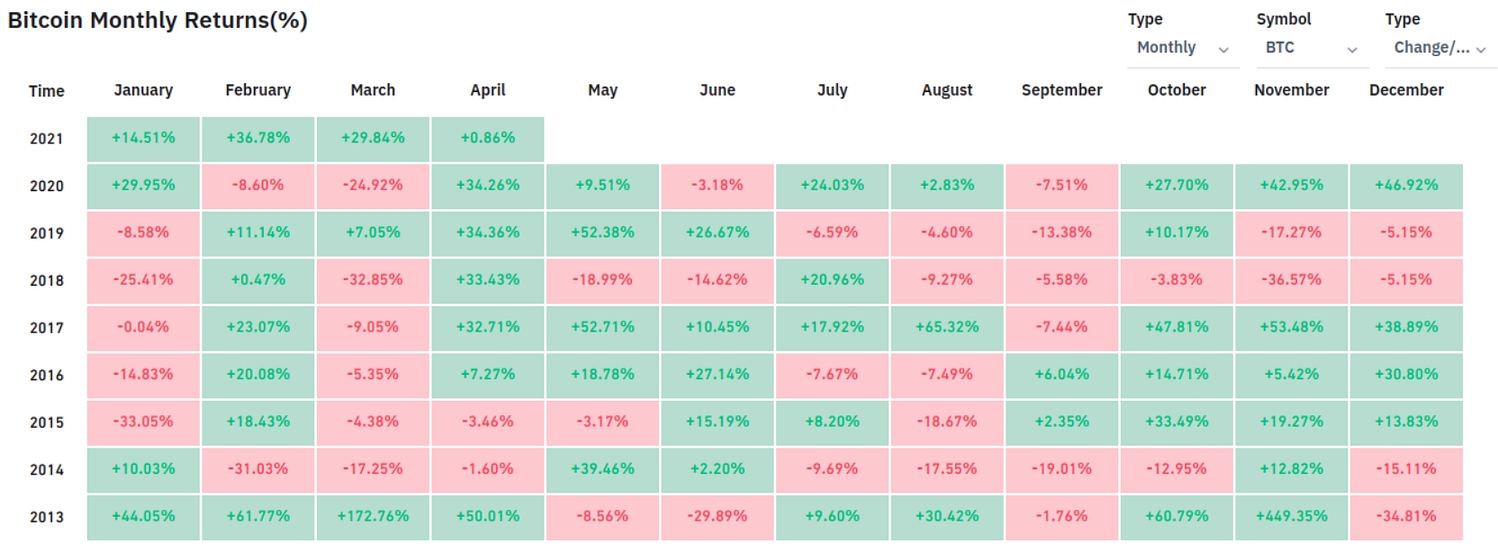Click the September column header
This screenshot has height=555, width=1498.
click(x=1061, y=90)
